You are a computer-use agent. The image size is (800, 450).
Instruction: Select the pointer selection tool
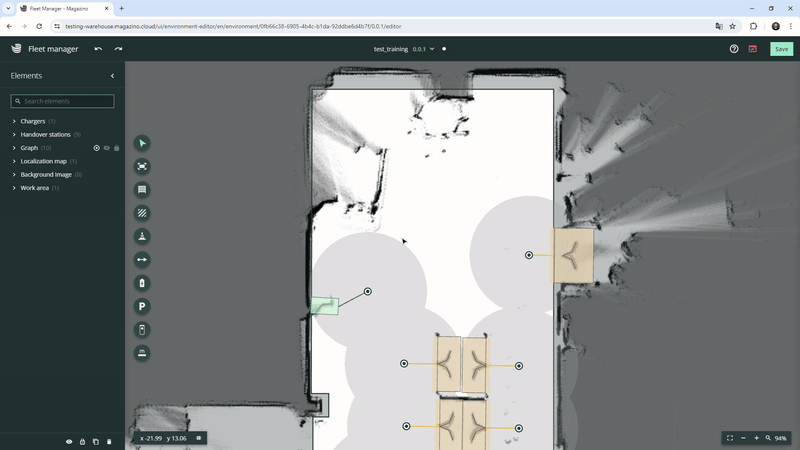coord(142,143)
